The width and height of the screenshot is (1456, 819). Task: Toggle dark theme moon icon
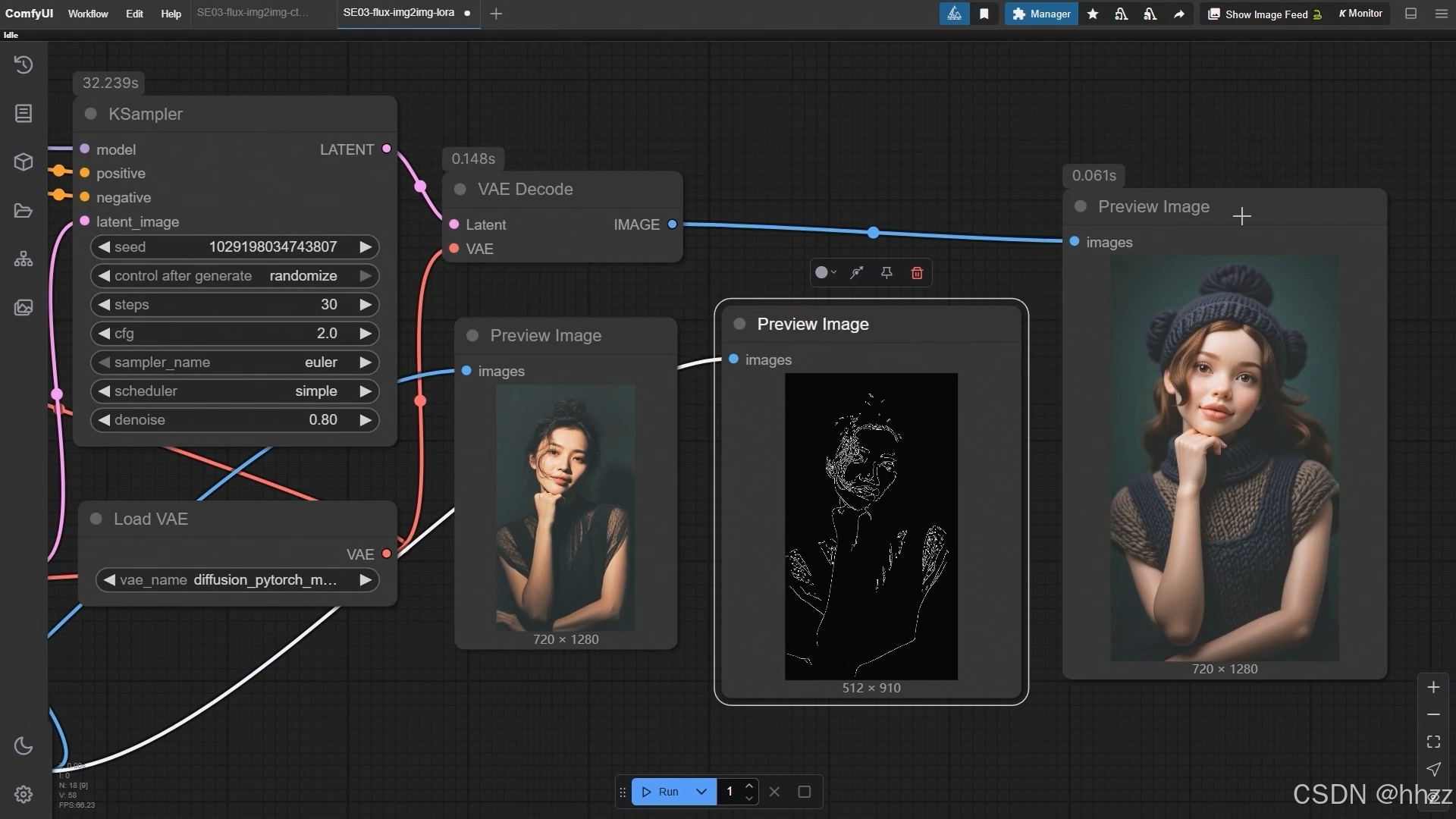pyautogui.click(x=24, y=746)
